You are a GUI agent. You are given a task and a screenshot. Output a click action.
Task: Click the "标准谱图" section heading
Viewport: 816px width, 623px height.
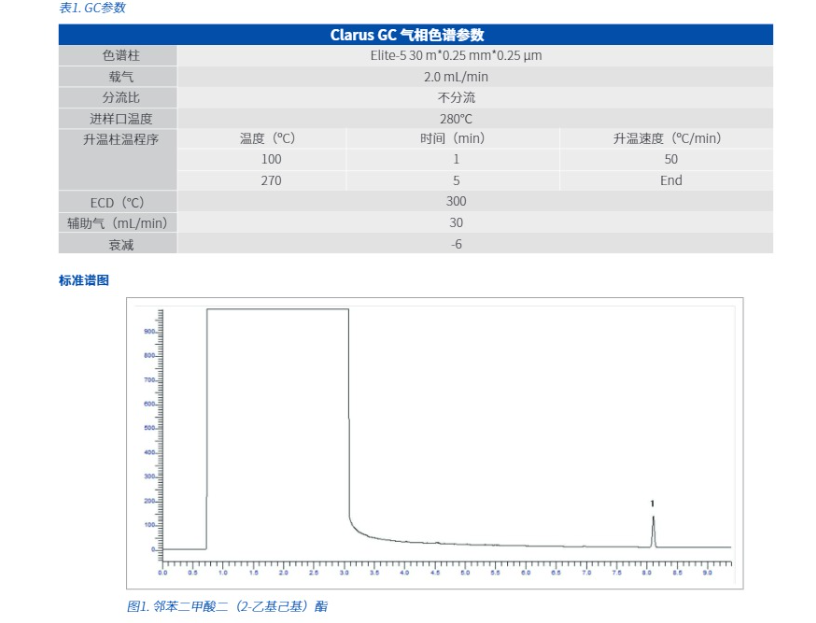[x=83, y=281]
